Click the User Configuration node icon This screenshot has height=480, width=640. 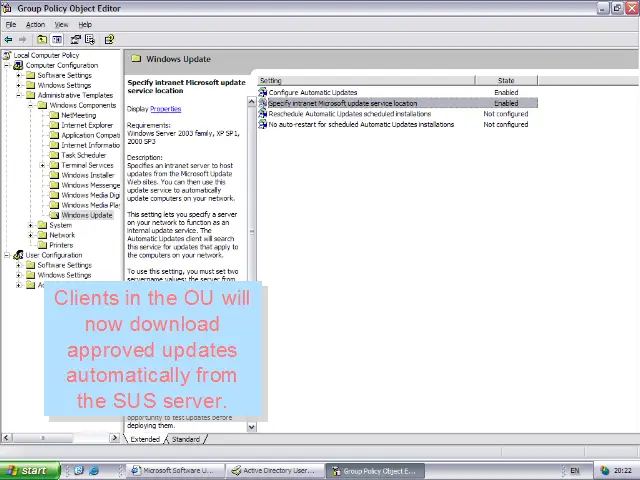[18, 255]
